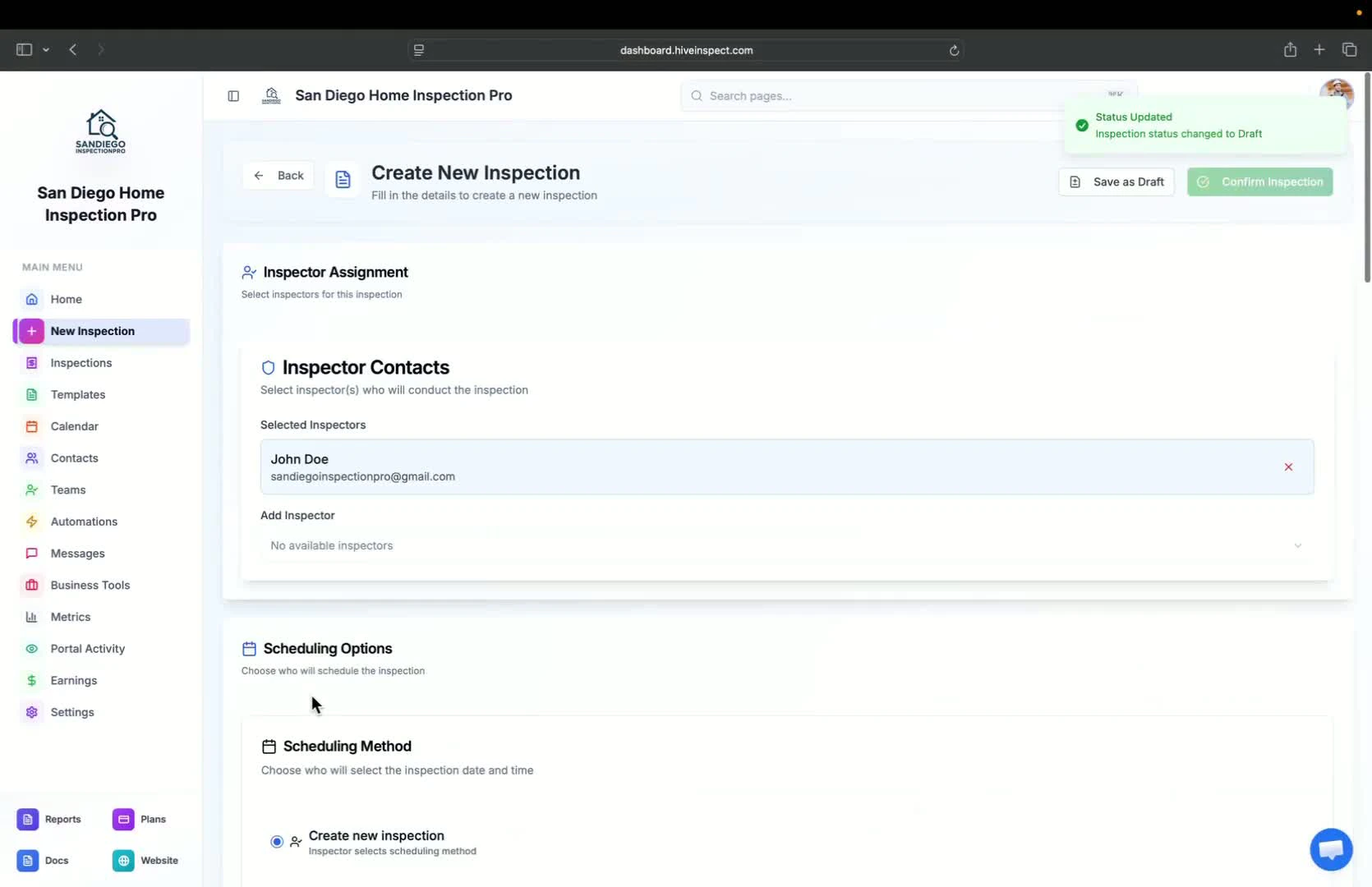
Task: Remove John Doe with red X
Action: [1288, 466]
